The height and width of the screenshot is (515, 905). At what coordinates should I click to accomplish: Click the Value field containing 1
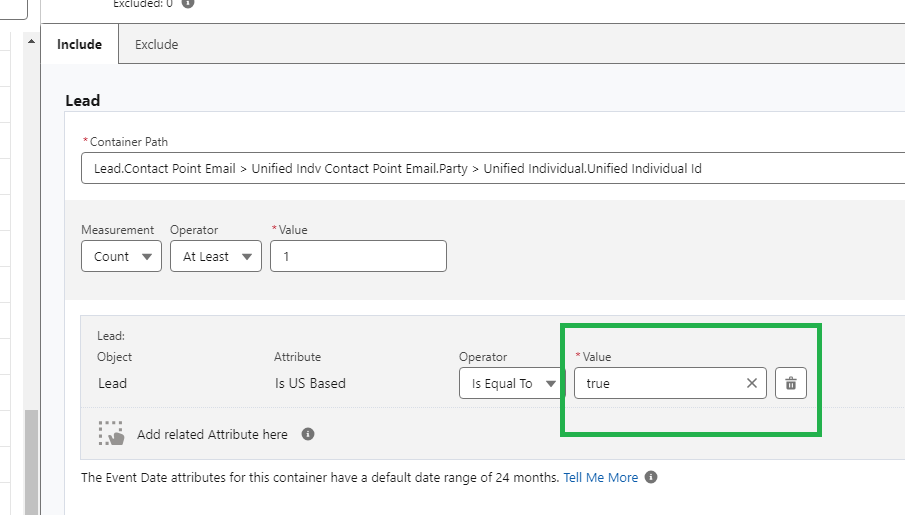tap(358, 256)
